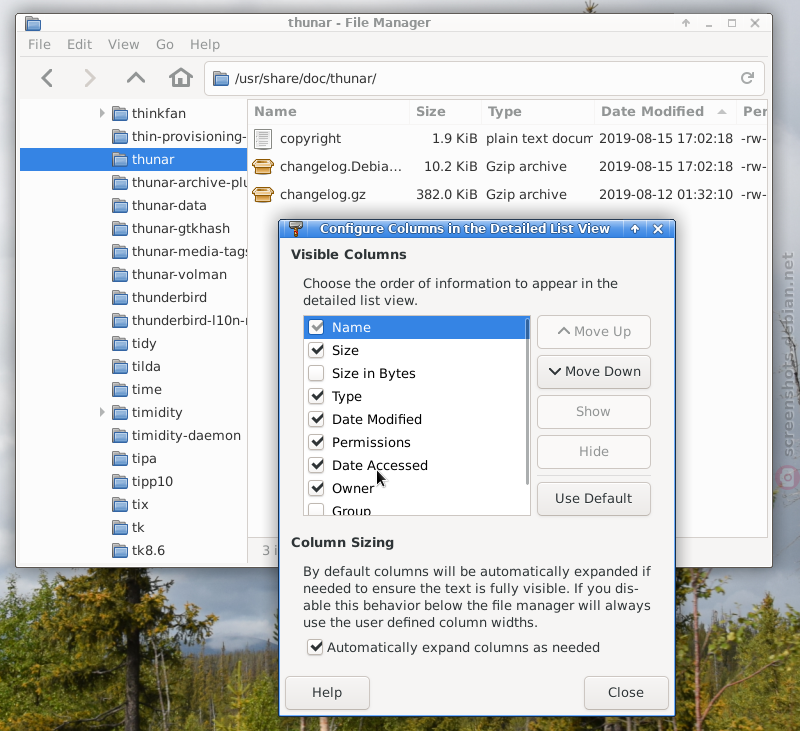Viewport: 800px width, 731px height.
Task: Expand the thinkfan tree node
Action: [x=102, y=113]
